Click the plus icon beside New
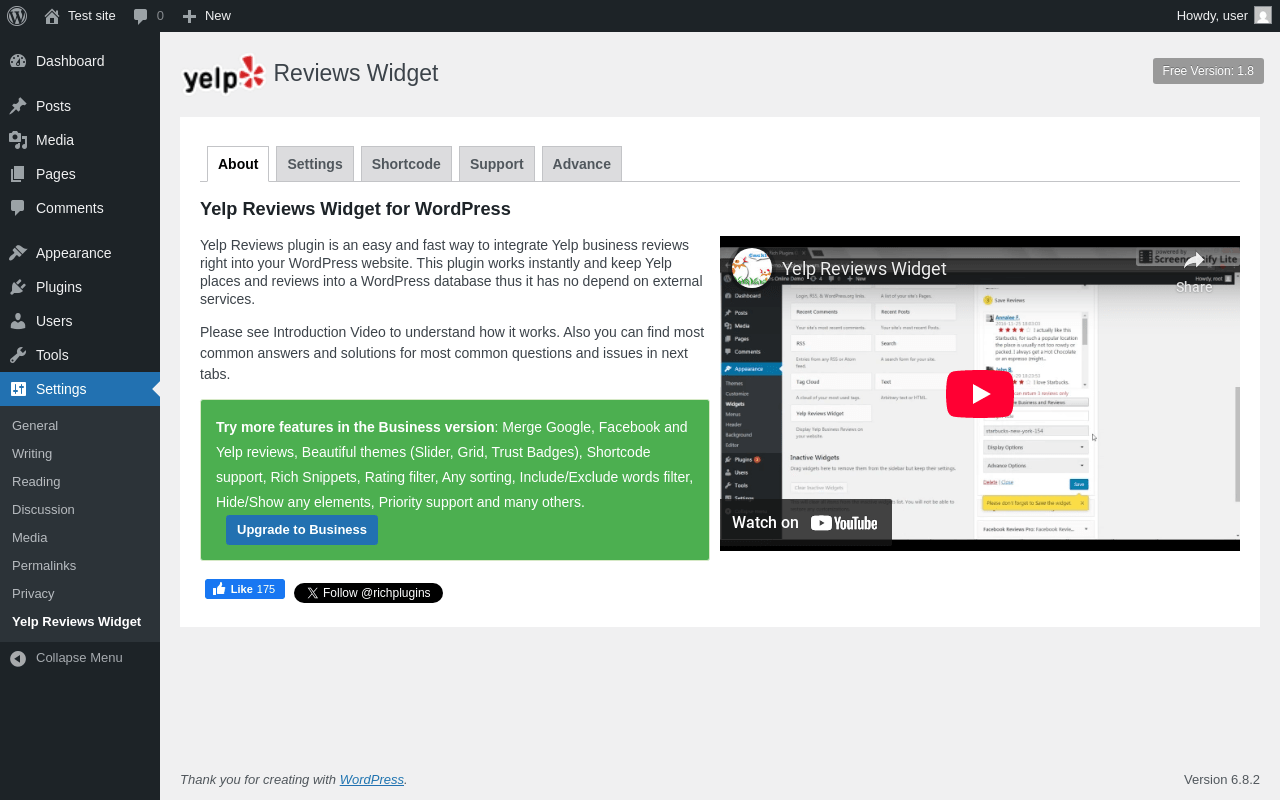This screenshot has width=1280, height=800. [x=189, y=16]
